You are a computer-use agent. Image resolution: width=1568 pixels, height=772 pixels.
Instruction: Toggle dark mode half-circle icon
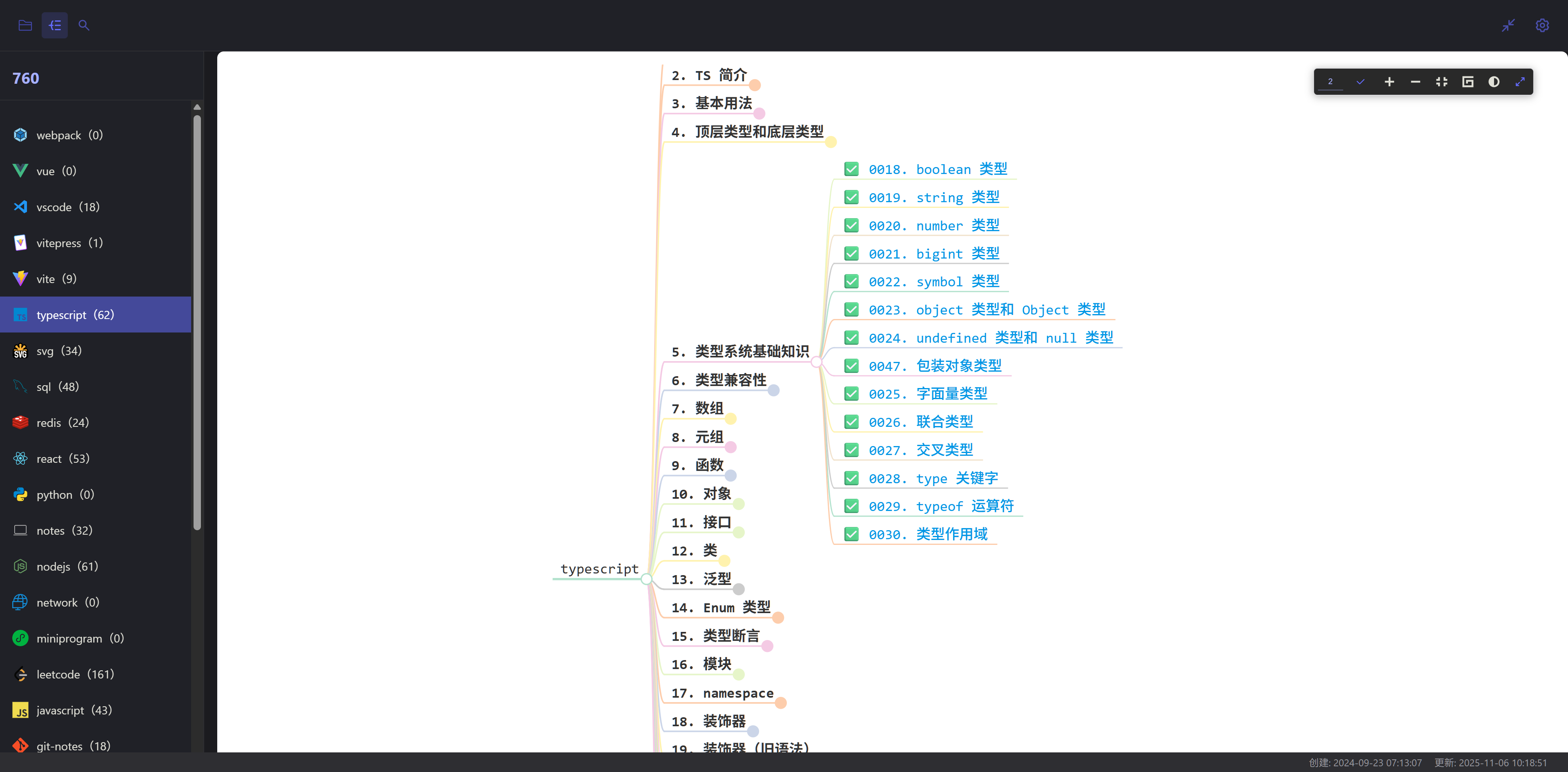(1494, 82)
